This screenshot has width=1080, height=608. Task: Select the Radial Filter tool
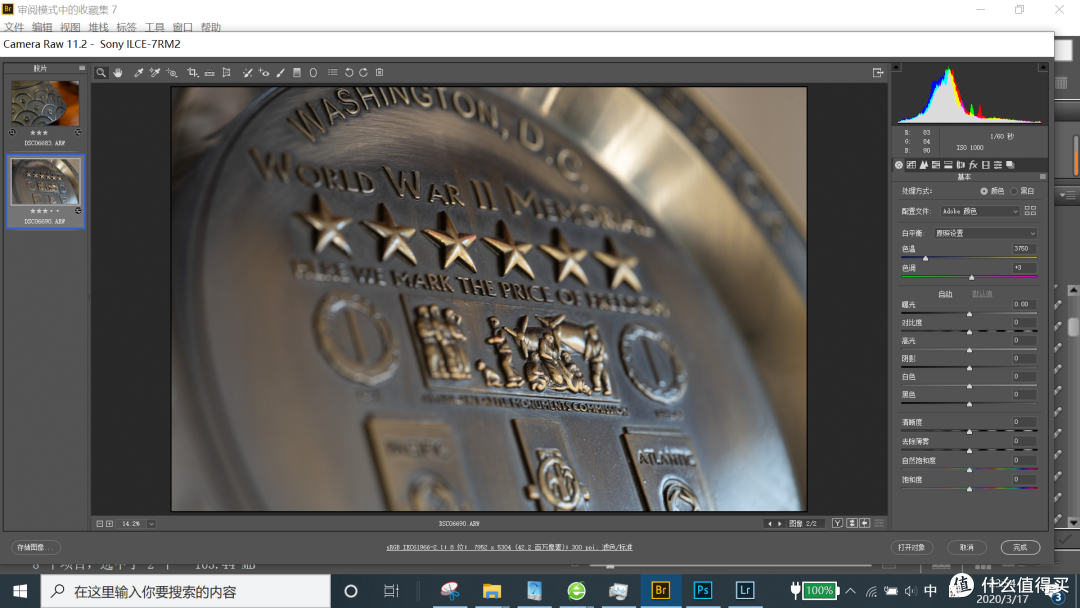pyautogui.click(x=313, y=73)
